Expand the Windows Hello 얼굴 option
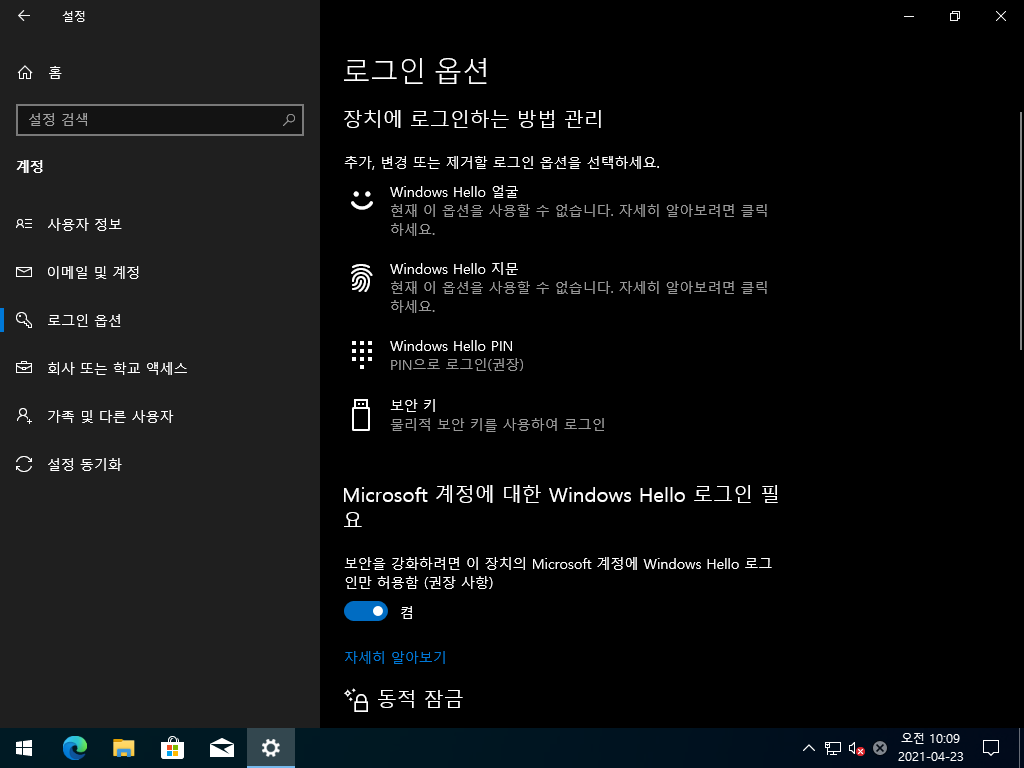The height and width of the screenshot is (768, 1024). [x=562, y=210]
